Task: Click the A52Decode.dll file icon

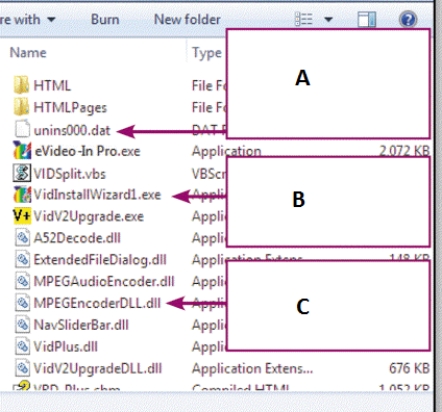Action: [x=22, y=238]
